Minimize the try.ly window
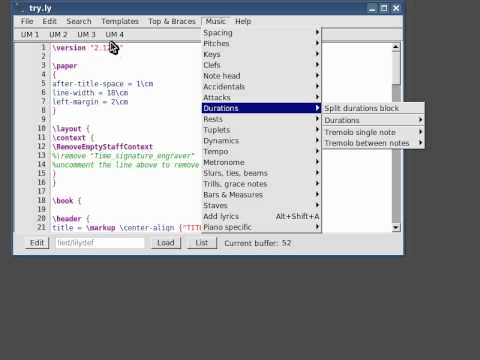The image size is (480, 360). tap(372, 8)
